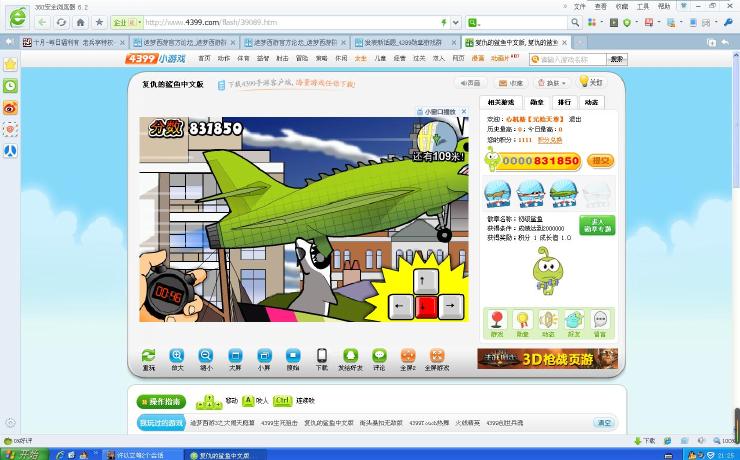Open the 换肤 skin dropdown
Viewport: 740px width, 460px height.
(x=552, y=83)
